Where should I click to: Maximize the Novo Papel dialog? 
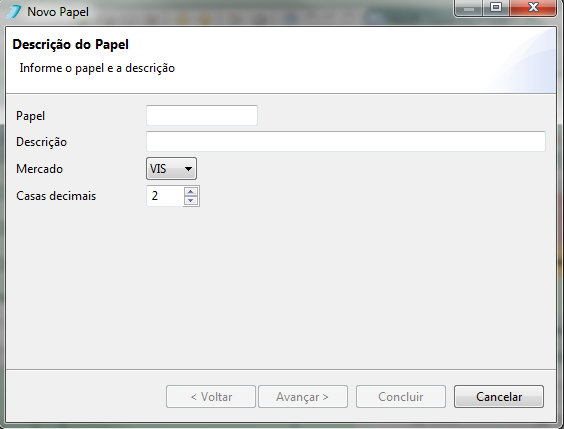(496, 8)
